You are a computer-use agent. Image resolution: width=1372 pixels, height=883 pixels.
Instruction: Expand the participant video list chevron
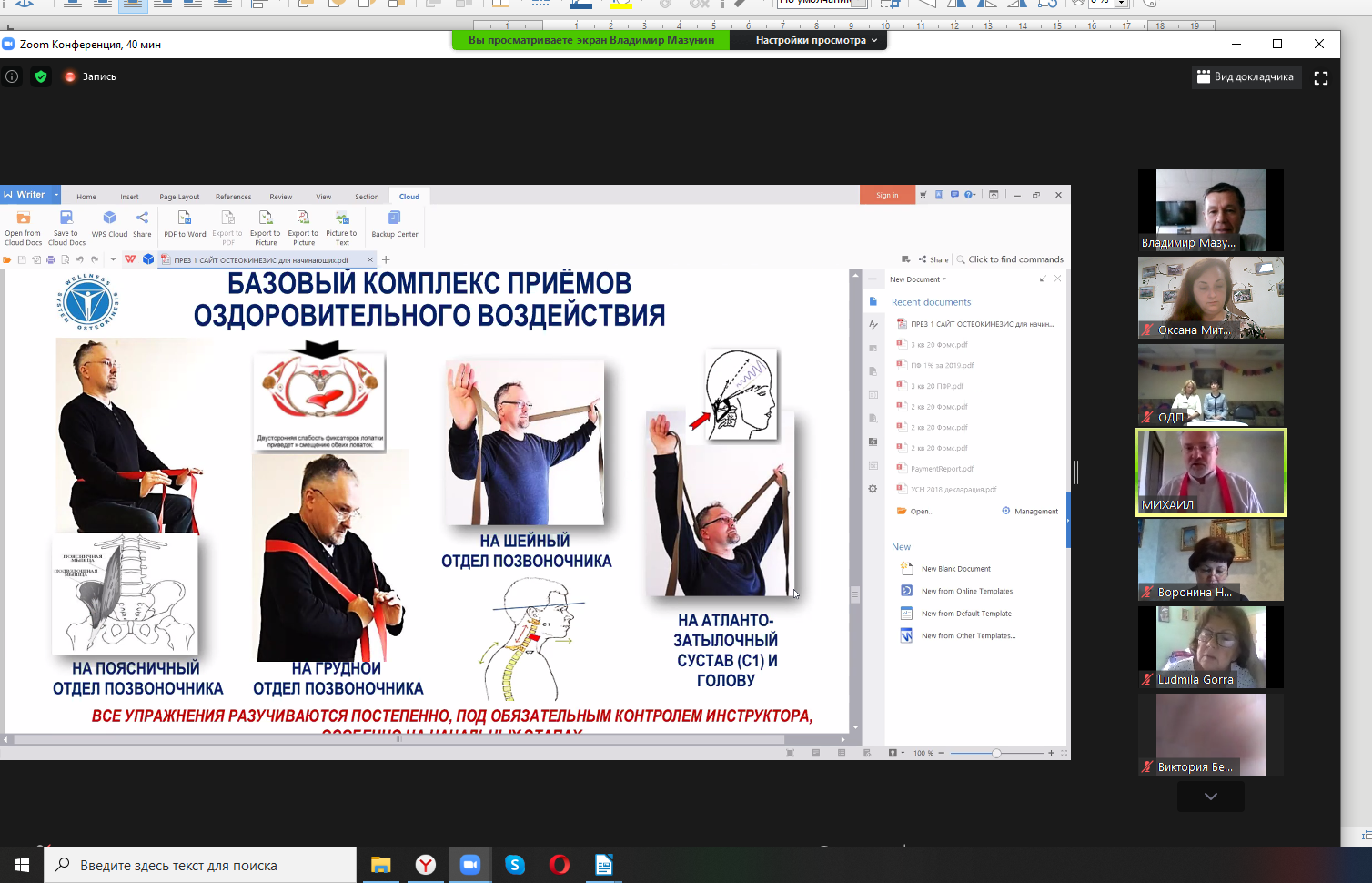[x=1210, y=797]
